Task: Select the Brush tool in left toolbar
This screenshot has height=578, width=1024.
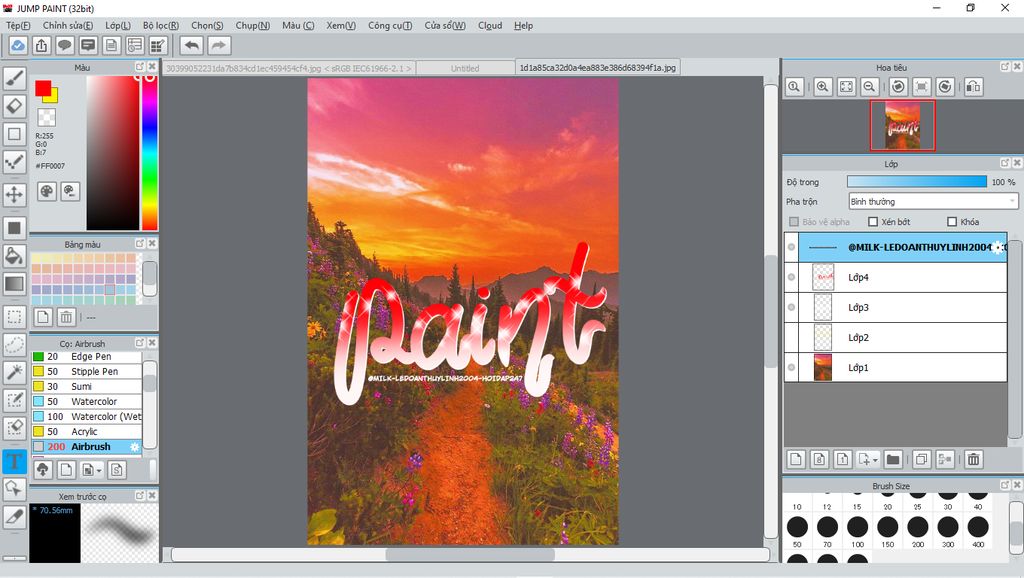Action: pos(14,78)
